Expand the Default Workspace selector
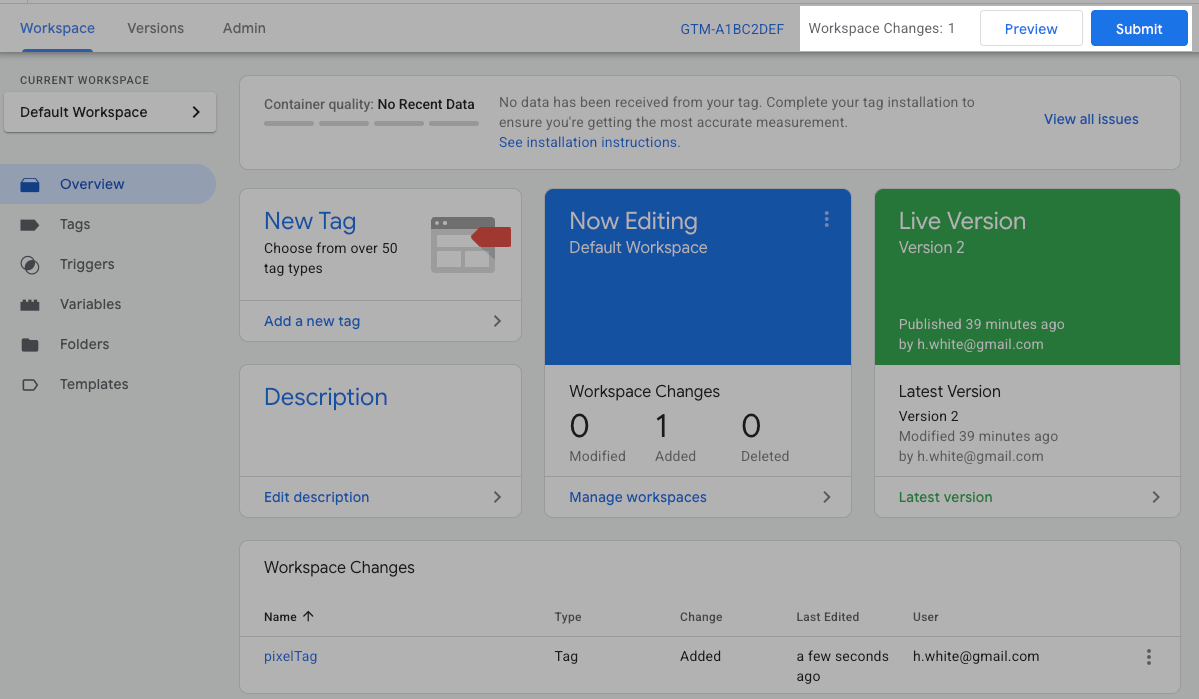Viewport: 1199px width, 699px height. (110, 112)
